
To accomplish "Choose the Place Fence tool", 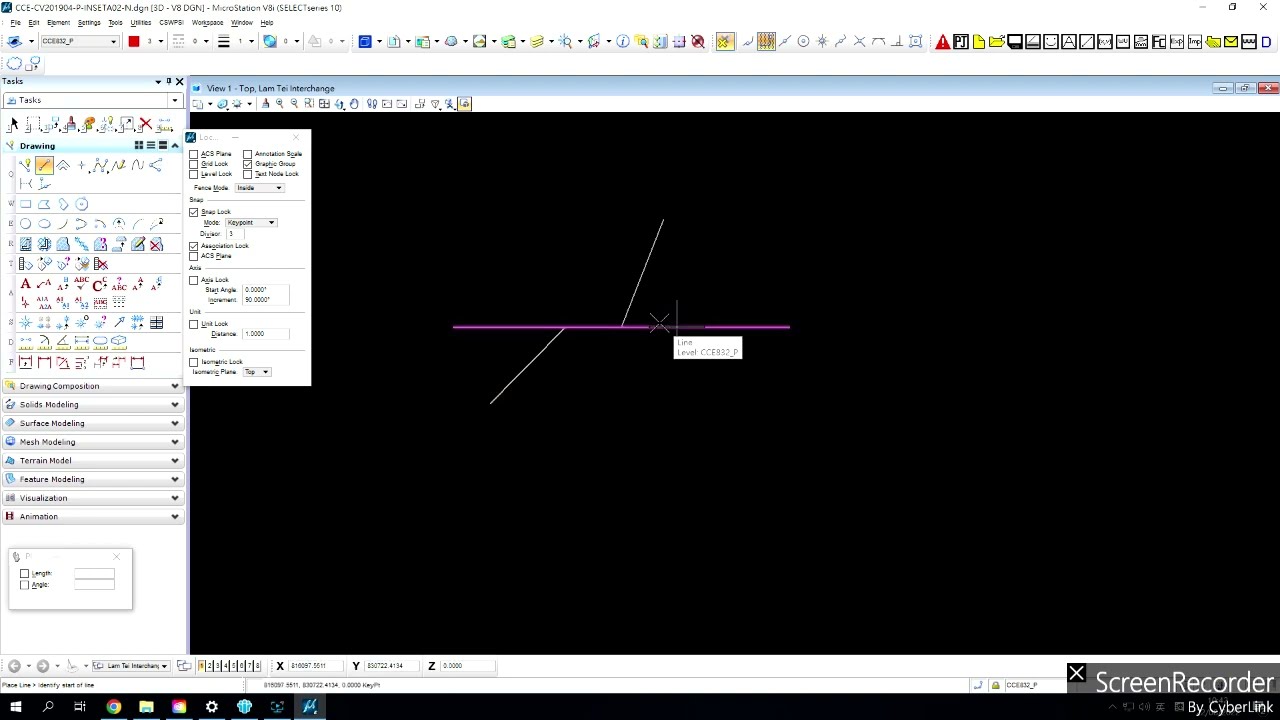I will coord(34,124).
